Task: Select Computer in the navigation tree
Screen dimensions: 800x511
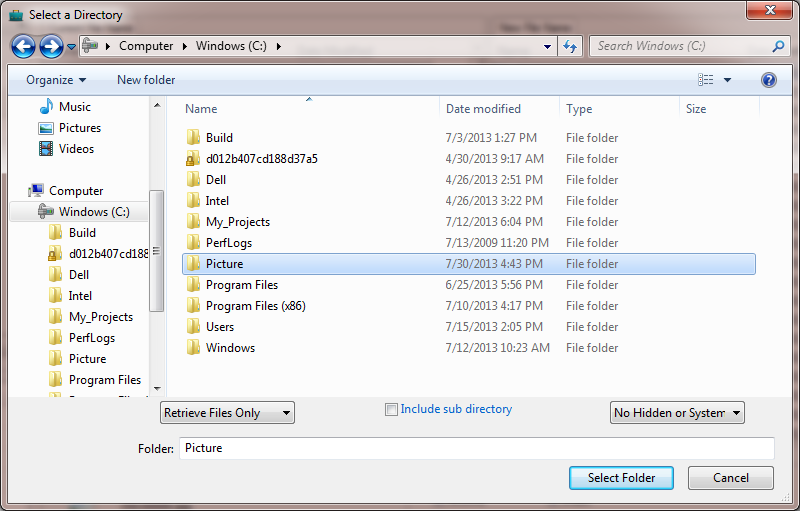Action: (x=76, y=191)
